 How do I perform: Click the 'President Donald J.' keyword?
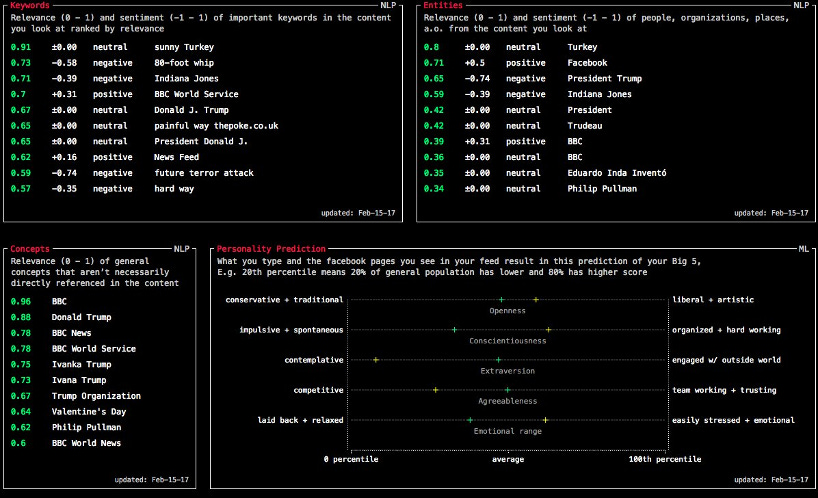[x=201, y=141]
